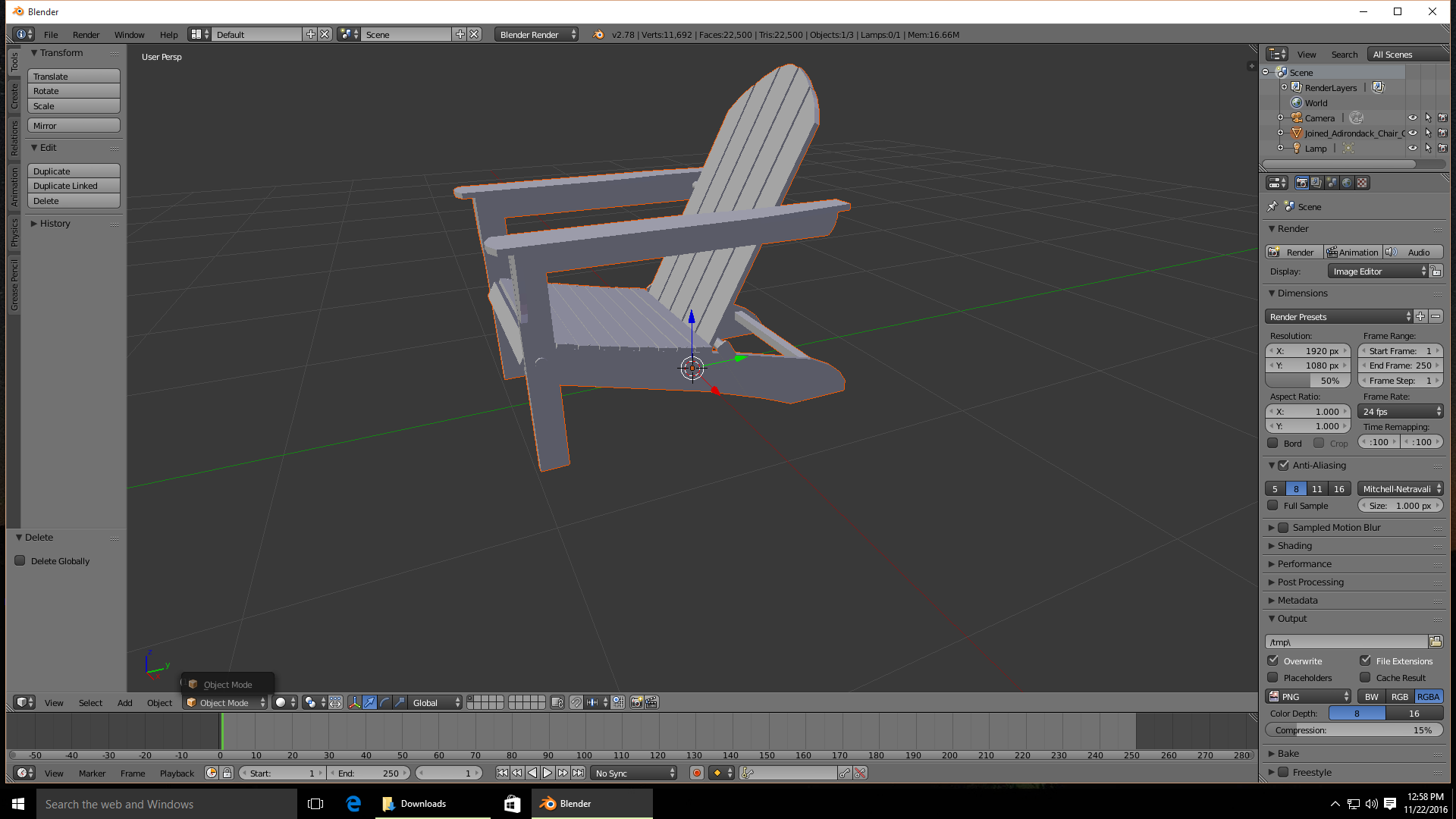Viewport: 1456px width, 819px height.
Task: Click the resolution percentage 50% slider
Action: coord(1307,381)
